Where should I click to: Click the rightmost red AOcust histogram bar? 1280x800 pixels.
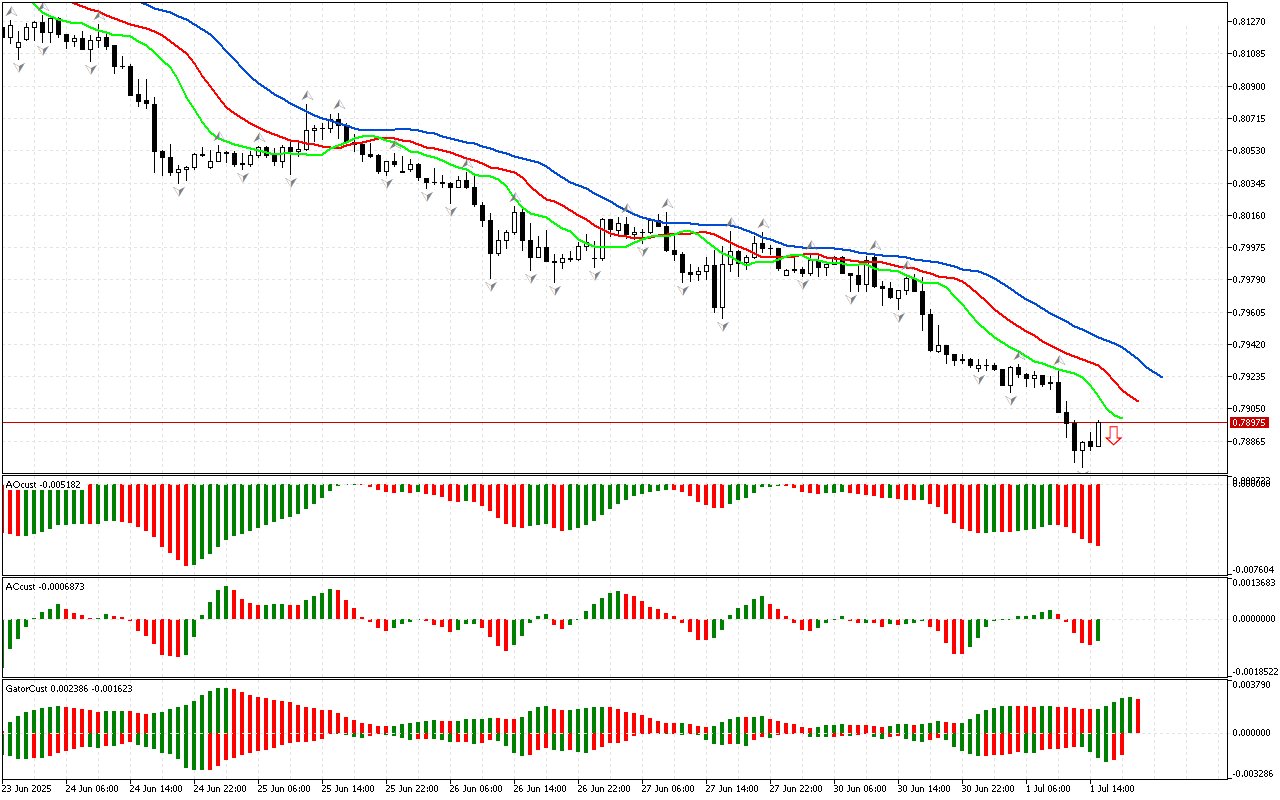coord(1098,514)
